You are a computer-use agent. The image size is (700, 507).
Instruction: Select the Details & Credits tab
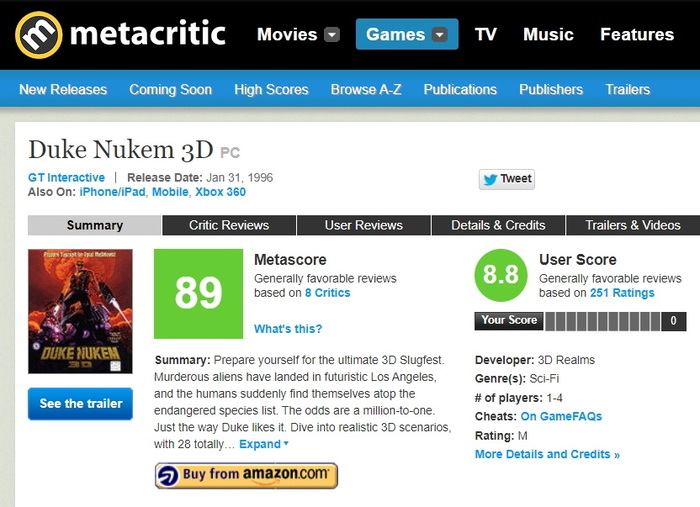click(498, 225)
